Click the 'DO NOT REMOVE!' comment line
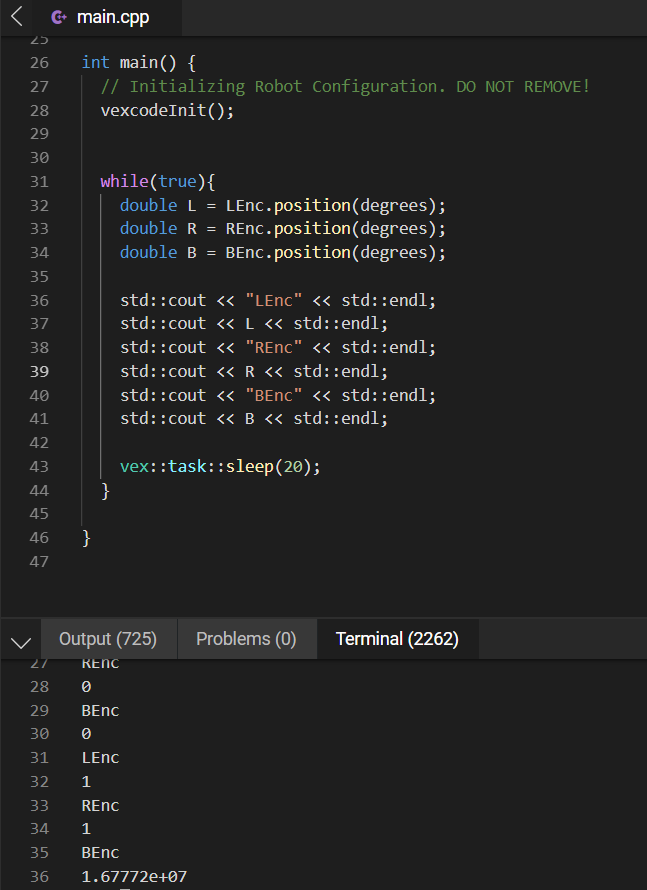 [x=345, y=86]
